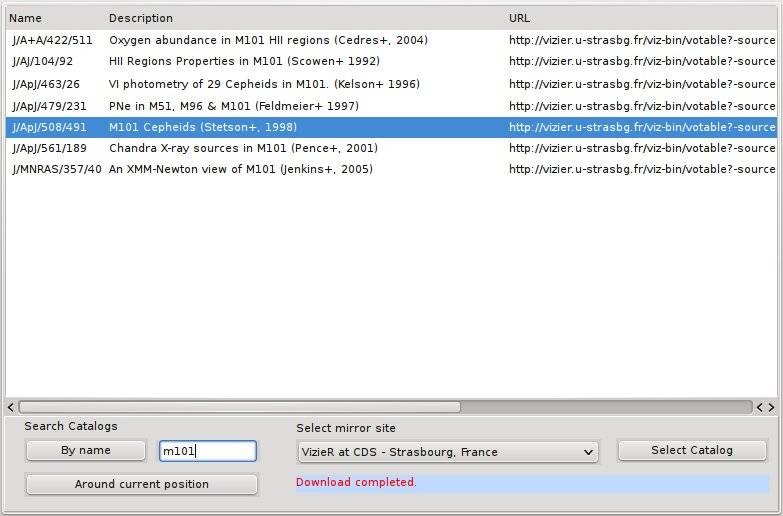Click Chandra X-ray sources in M101 description
This screenshot has height=516, width=783.
(x=243, y=148)
